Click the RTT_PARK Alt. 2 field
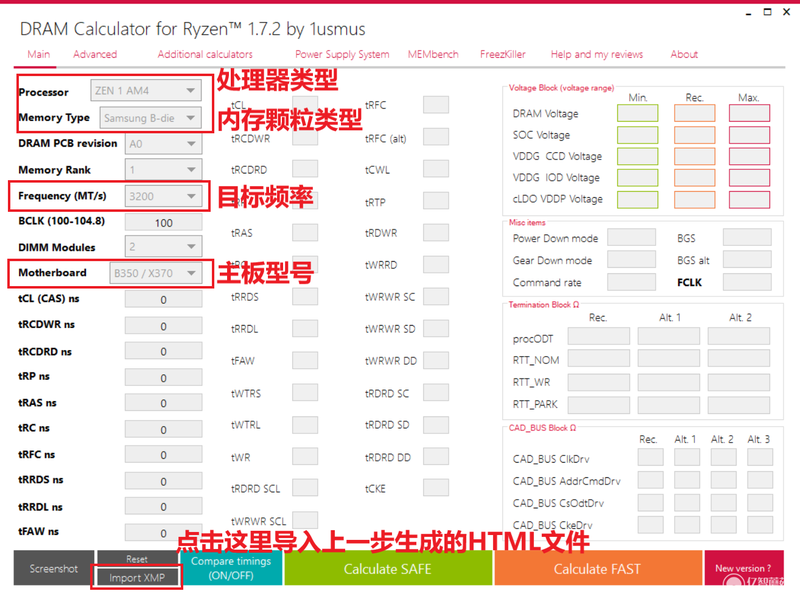This screenshot has width=800, height=602. pos(738,405)
